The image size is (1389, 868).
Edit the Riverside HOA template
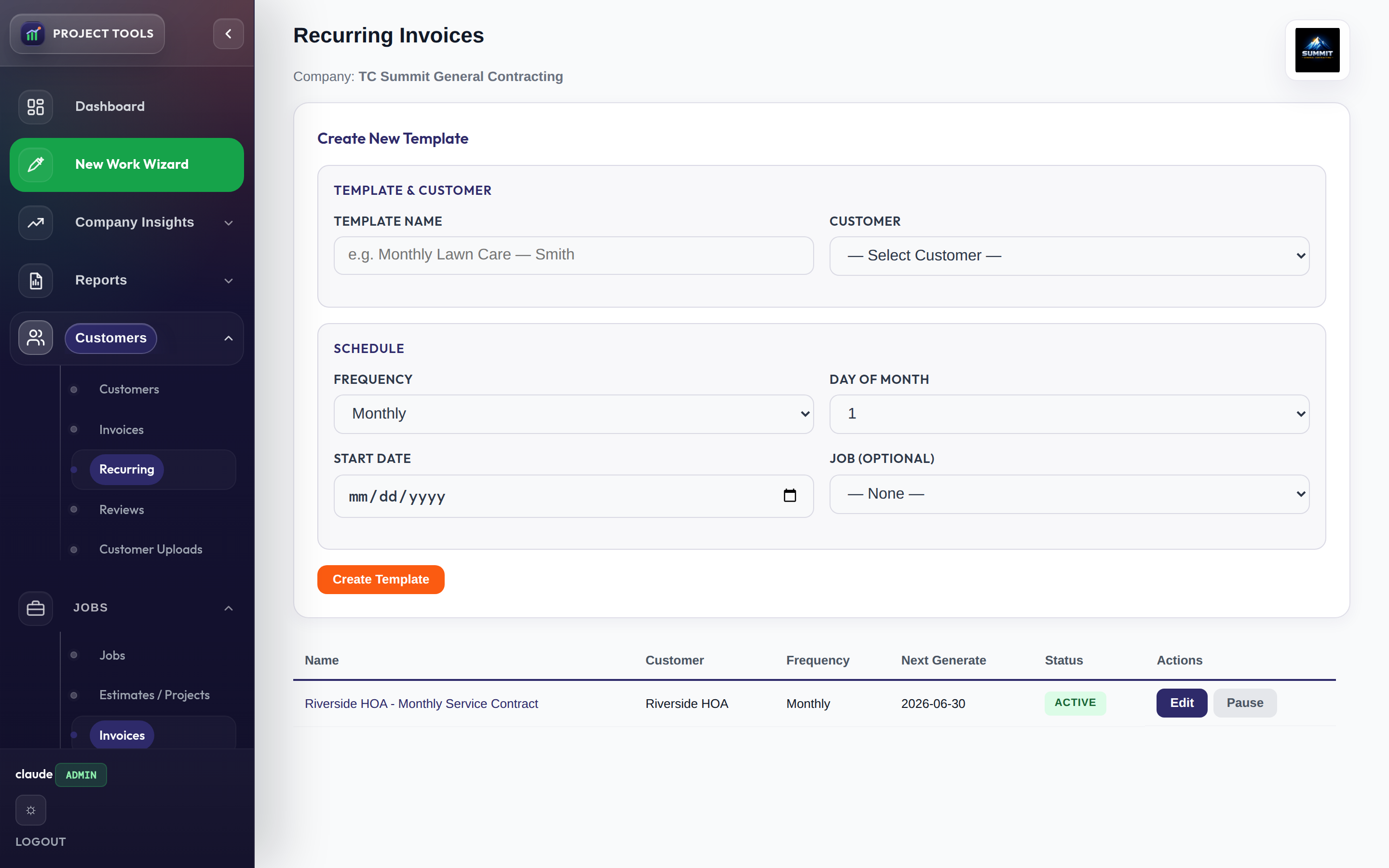tap(1181, 703)
